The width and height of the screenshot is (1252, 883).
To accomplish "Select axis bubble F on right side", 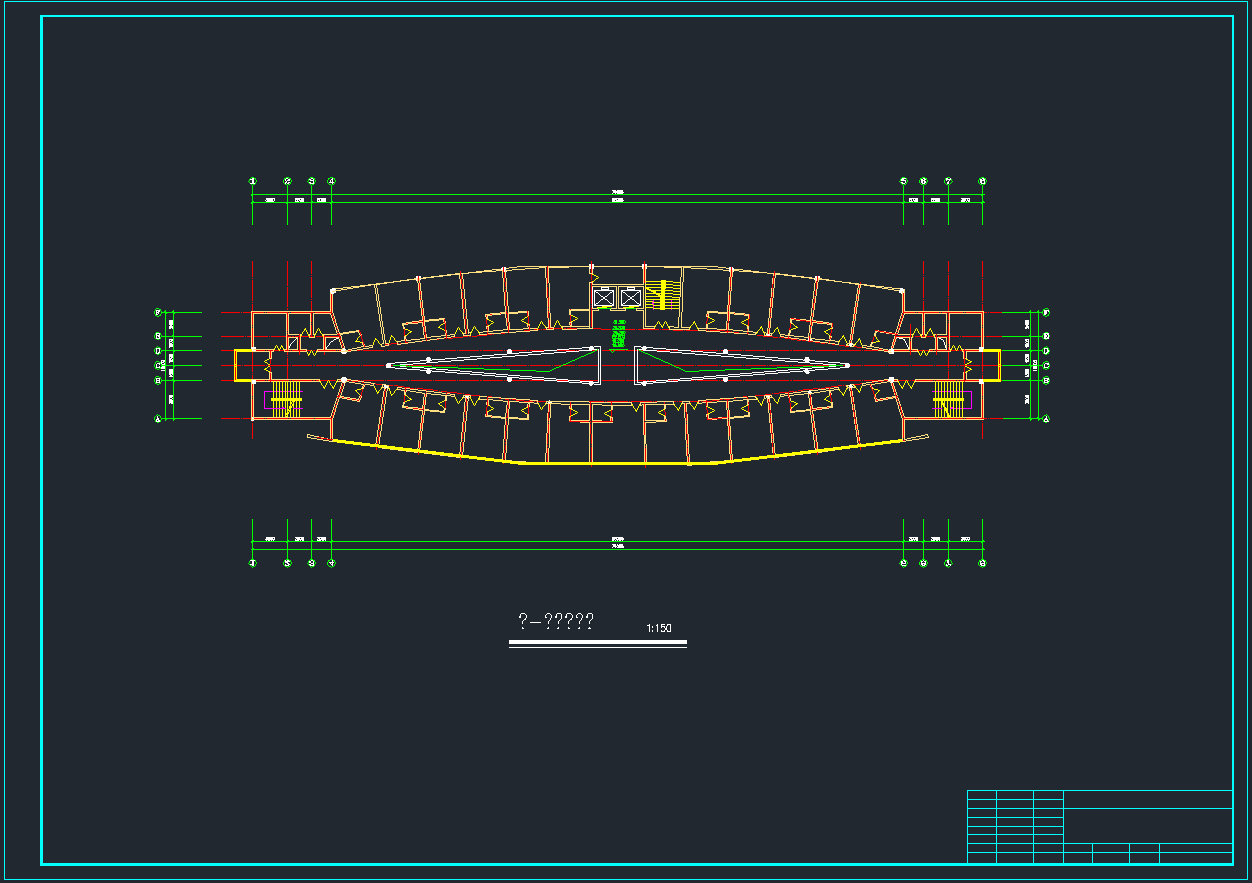I will pos(1045,313).
